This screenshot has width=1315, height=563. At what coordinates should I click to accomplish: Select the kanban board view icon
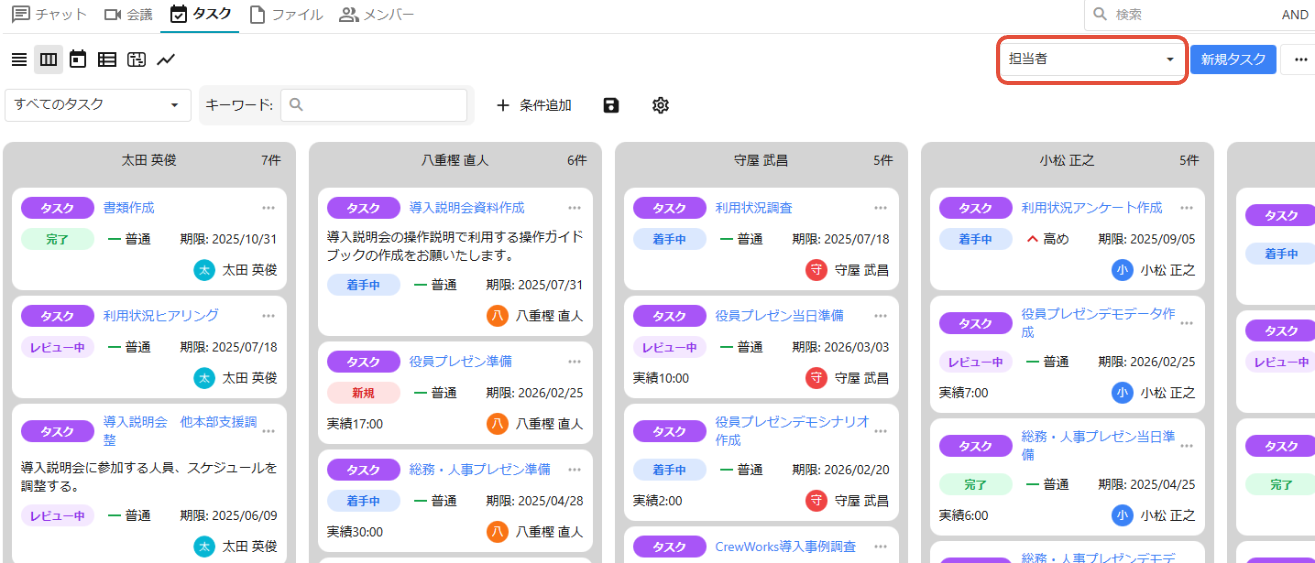(49, 59)
